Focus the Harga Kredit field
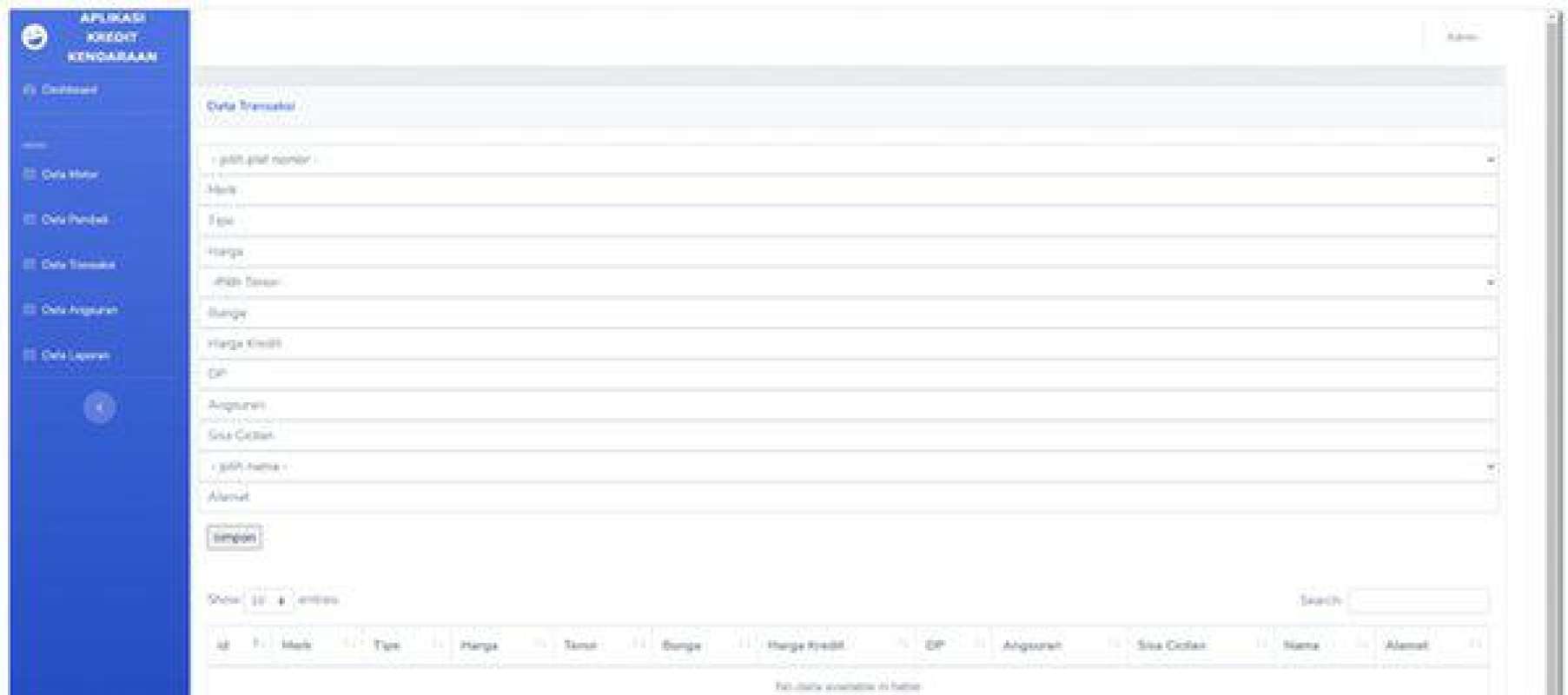This screenshot has width=1568, height=695. (x=848, y=344)
